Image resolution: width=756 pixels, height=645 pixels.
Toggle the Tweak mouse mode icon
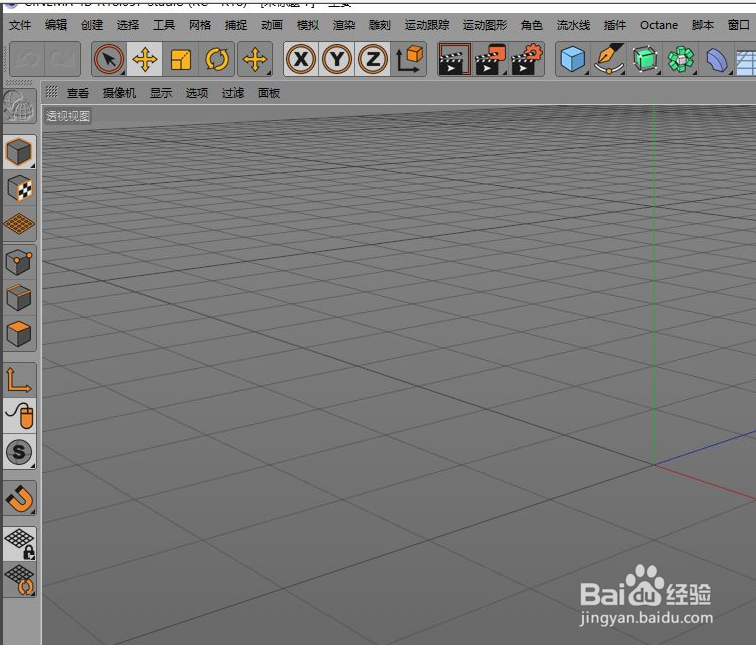coord(19,416)
